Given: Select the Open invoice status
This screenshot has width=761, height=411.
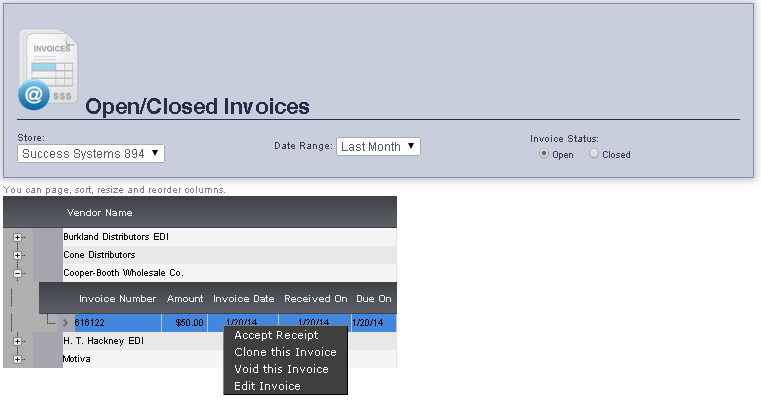Looking at the screenshot, I should [x=544, y=154].
